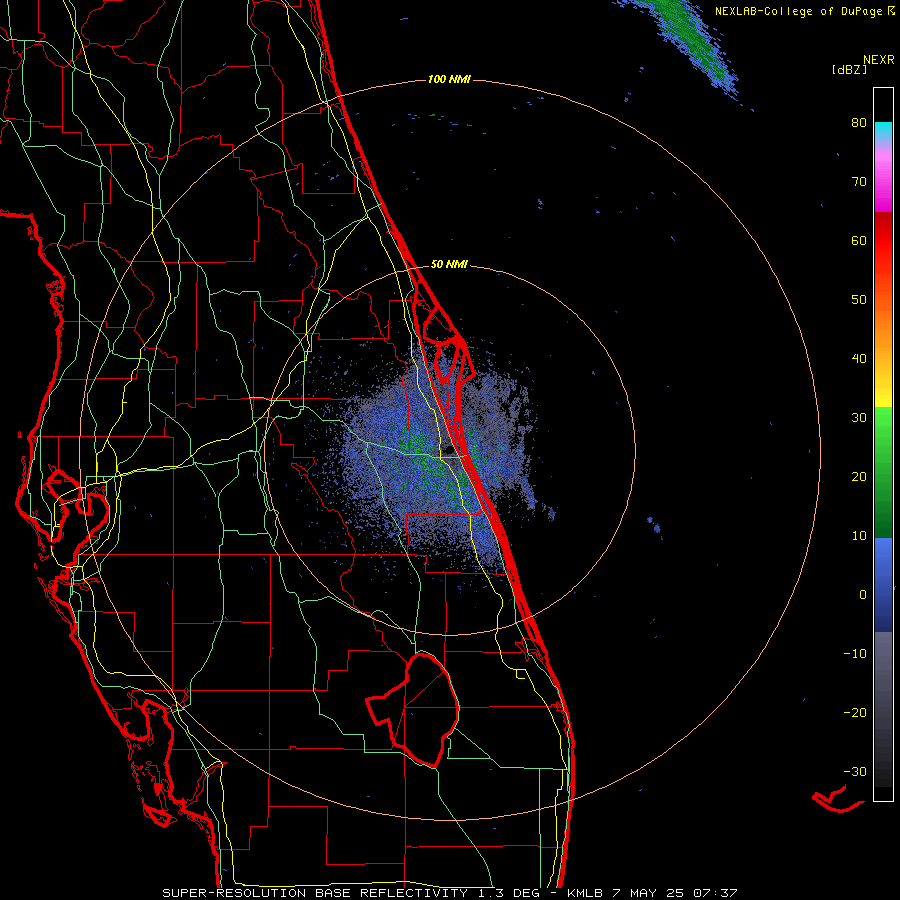Image resolution: width=900 pixels, height=900 pixels.
Task: Click the 50 value on the dBZ scale
Action: pos(859,300)
